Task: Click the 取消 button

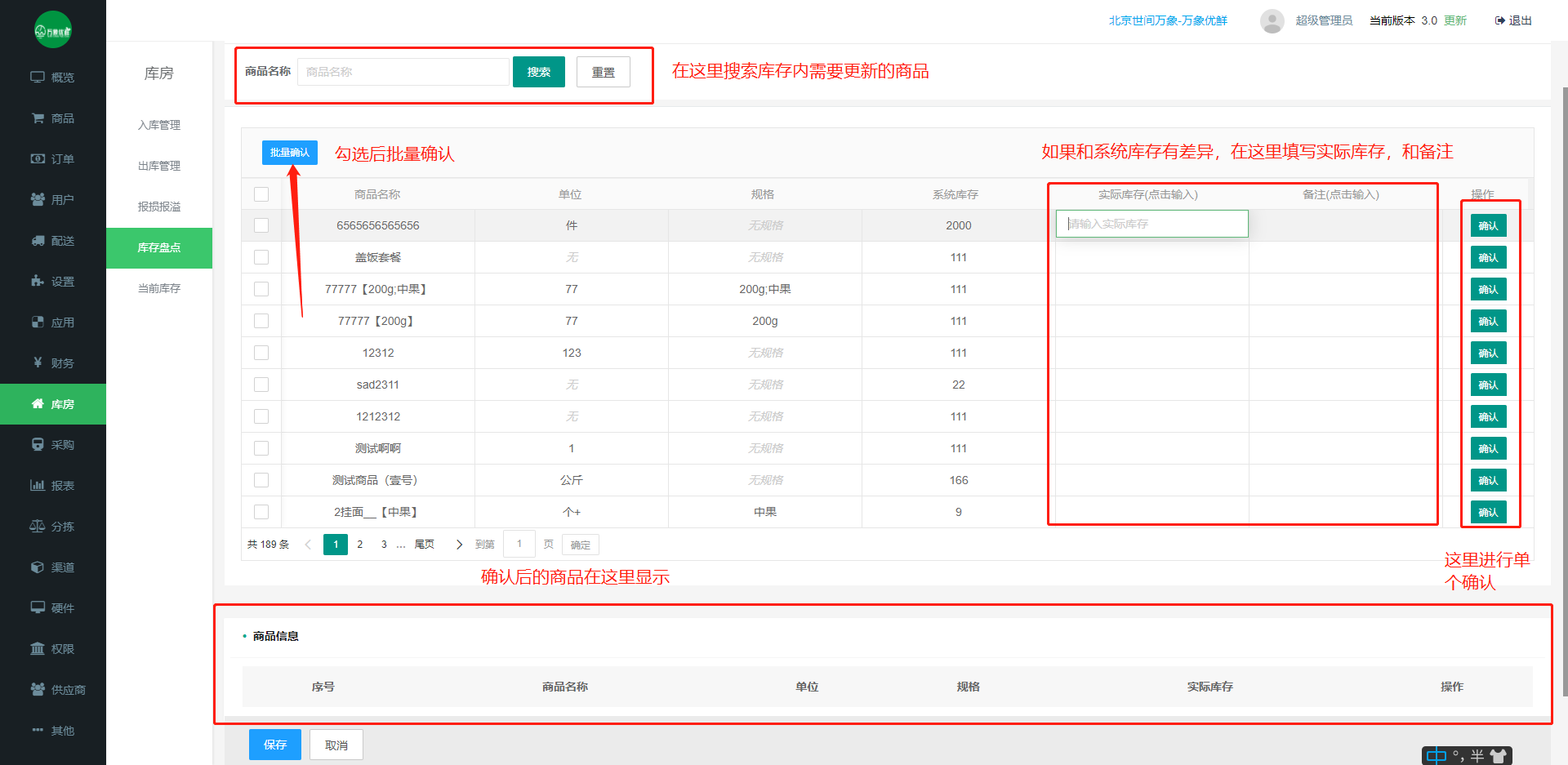Action: pyautogui.click(x=336, y=745)
